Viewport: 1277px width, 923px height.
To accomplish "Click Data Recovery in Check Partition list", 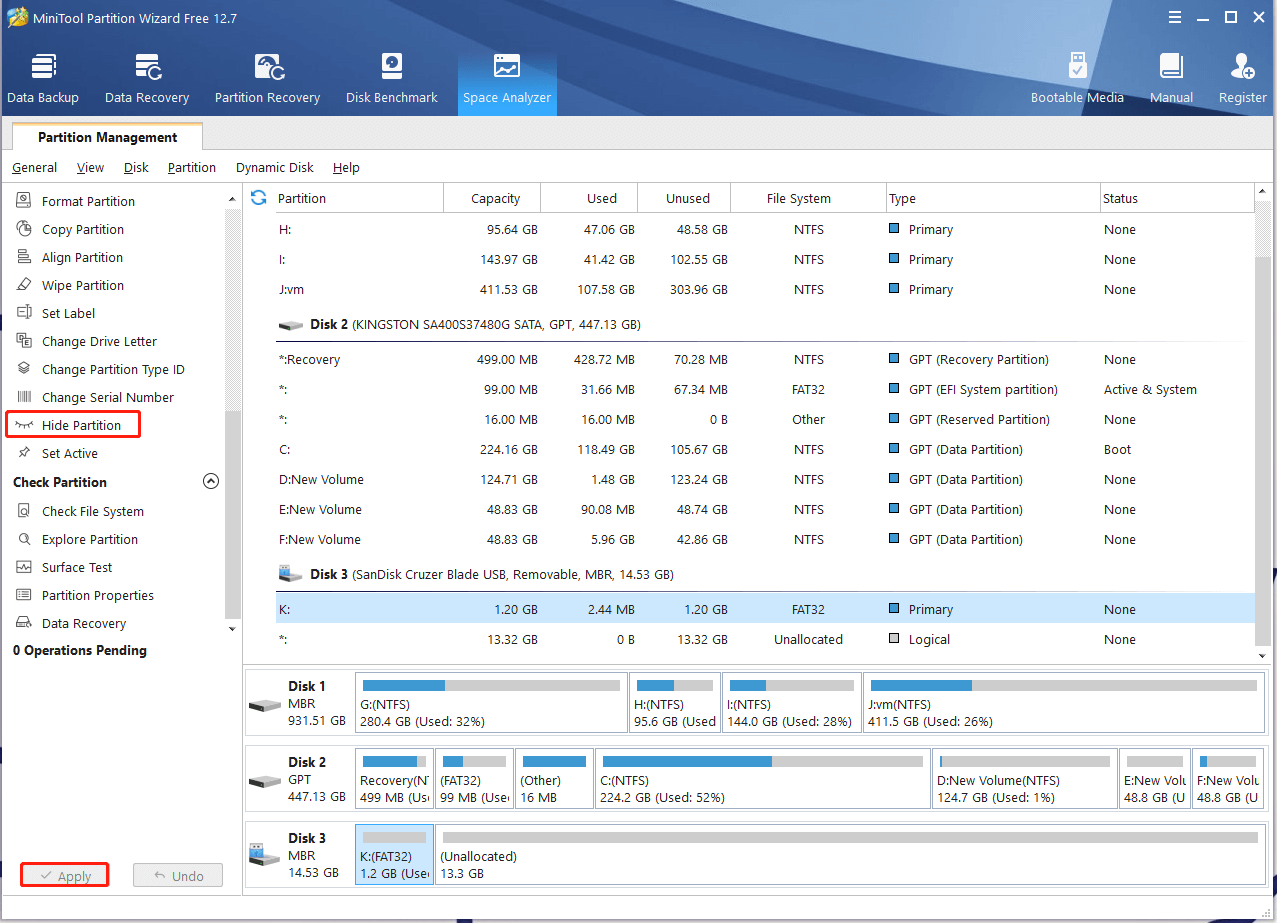I will coord(84,623).
